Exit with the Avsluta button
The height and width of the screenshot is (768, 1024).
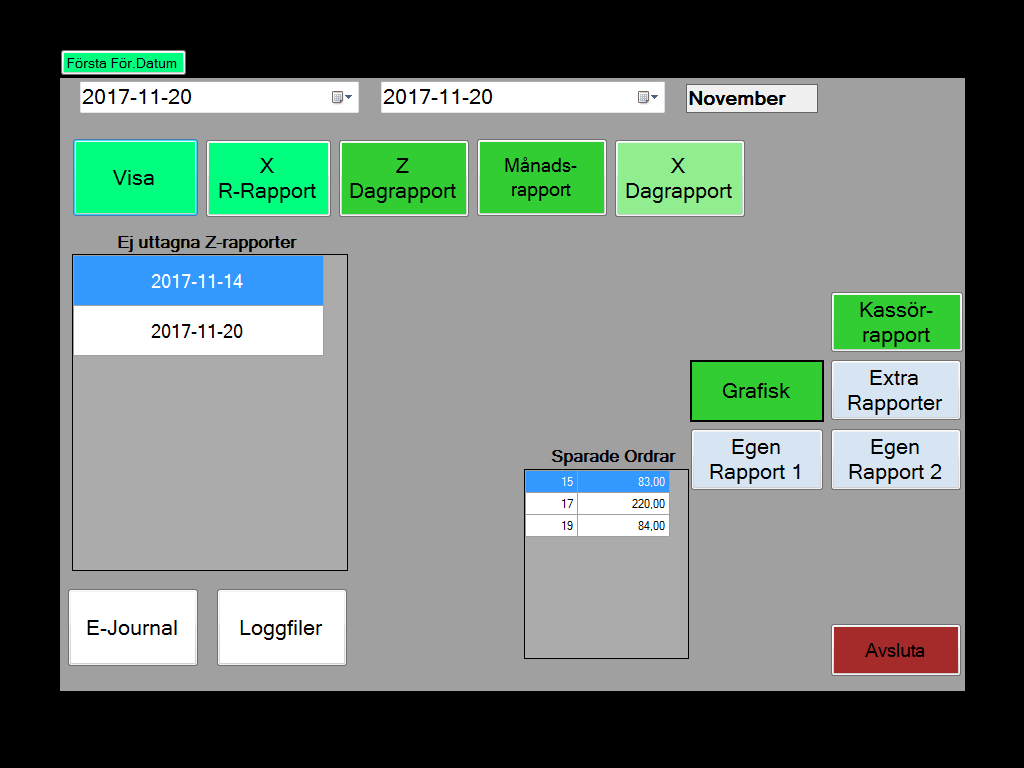895,650
